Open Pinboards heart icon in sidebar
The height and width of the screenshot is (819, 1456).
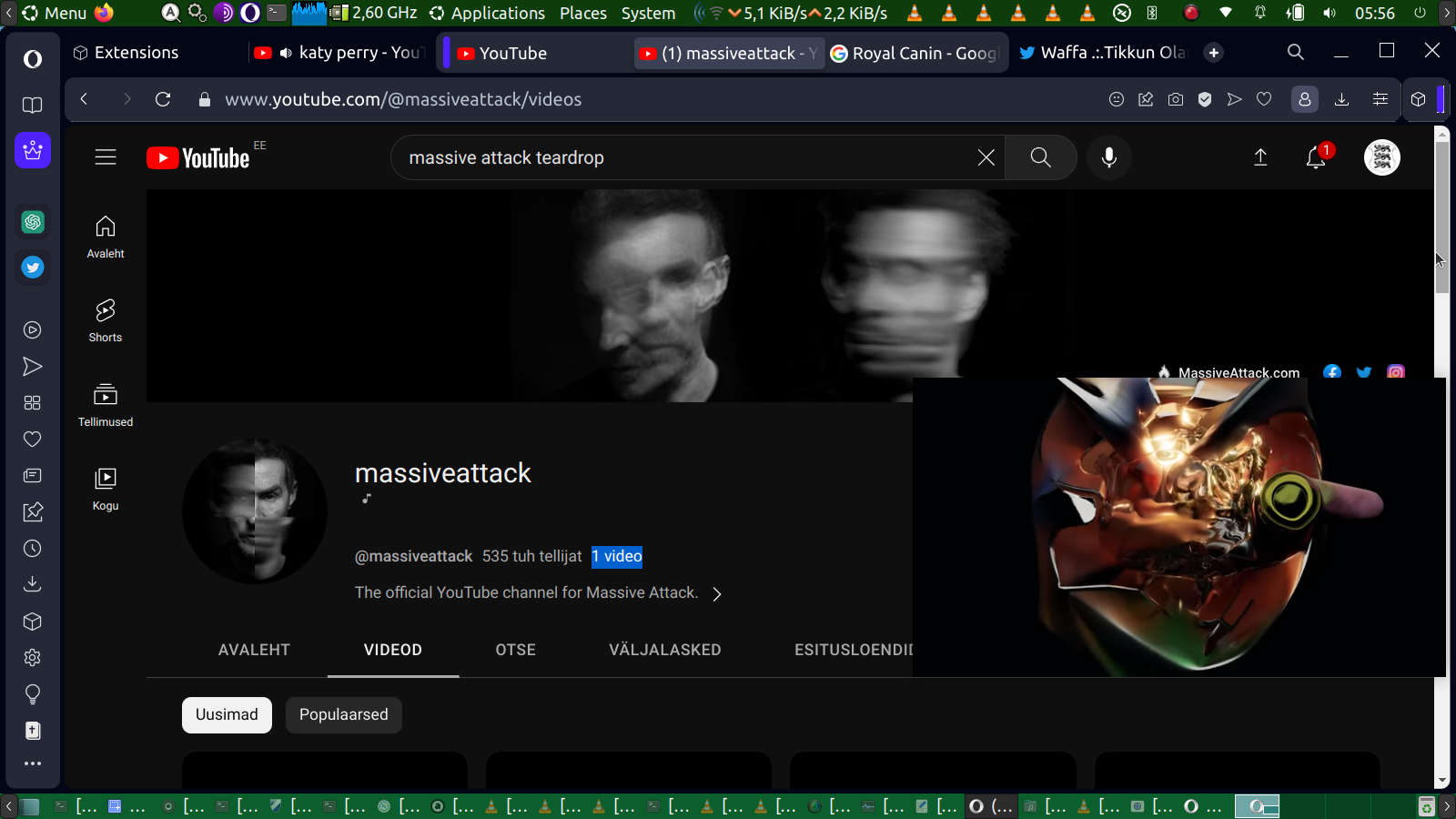coord(33,440)
